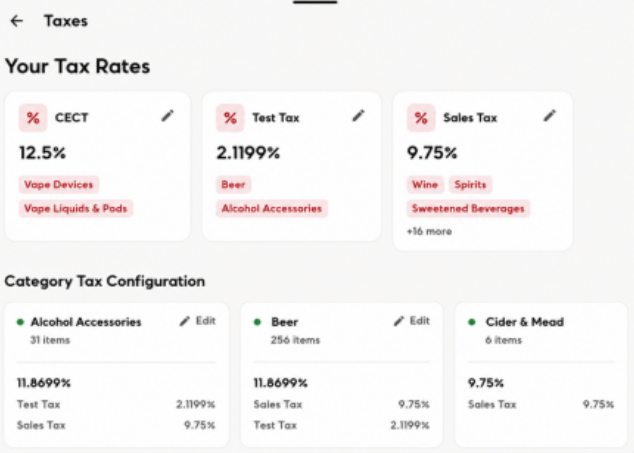
Task: Select the Spirits tag under Sales Tax
Action: (x=470, y=184)
